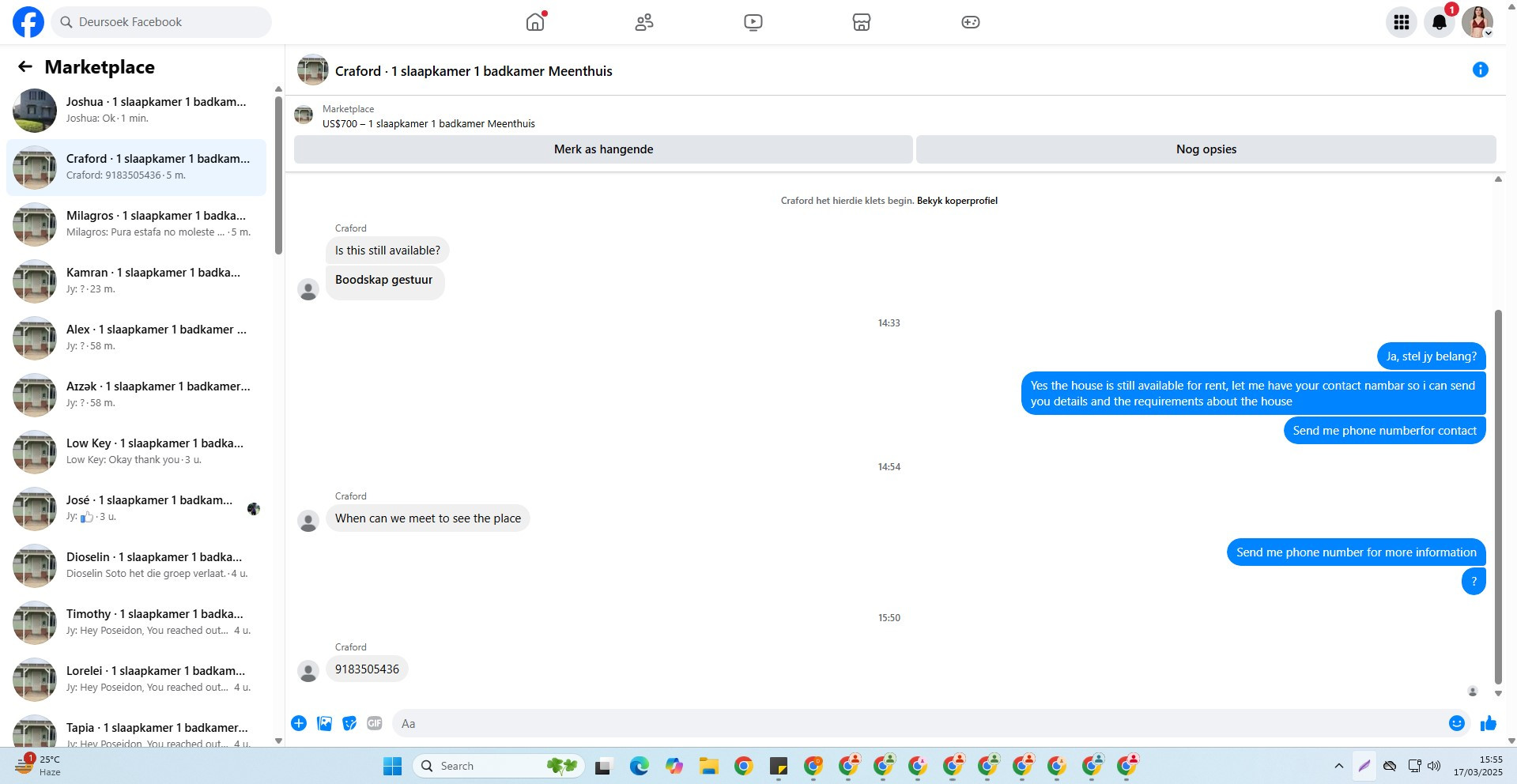
Task: Open the Milagros conversation
Action: pyautogui.click(x=136, y=224)
